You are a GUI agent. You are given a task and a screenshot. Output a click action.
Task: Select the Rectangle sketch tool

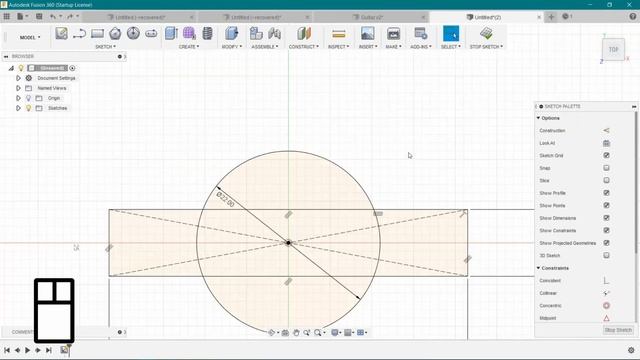tap(97, 33)
